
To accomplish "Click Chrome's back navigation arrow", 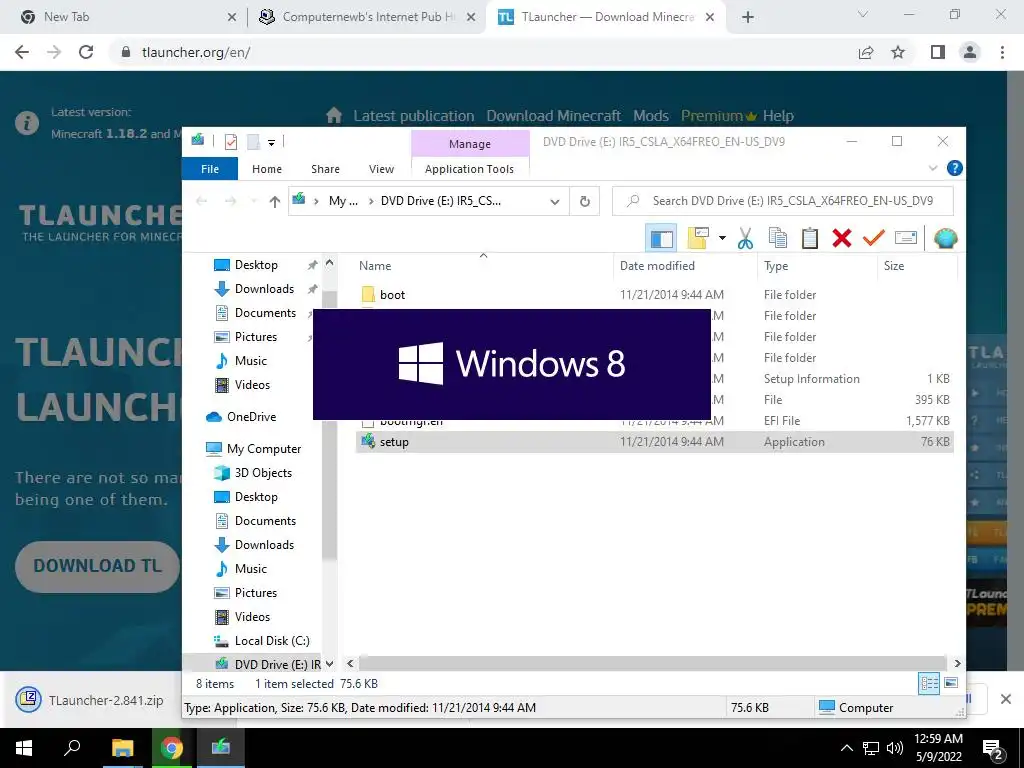I will (22, 52).
